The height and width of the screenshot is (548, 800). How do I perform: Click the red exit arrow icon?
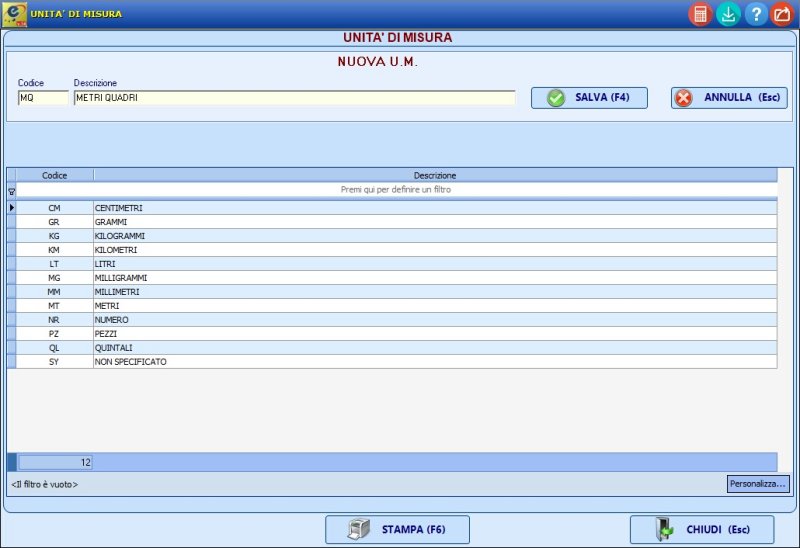coord(783,14)
